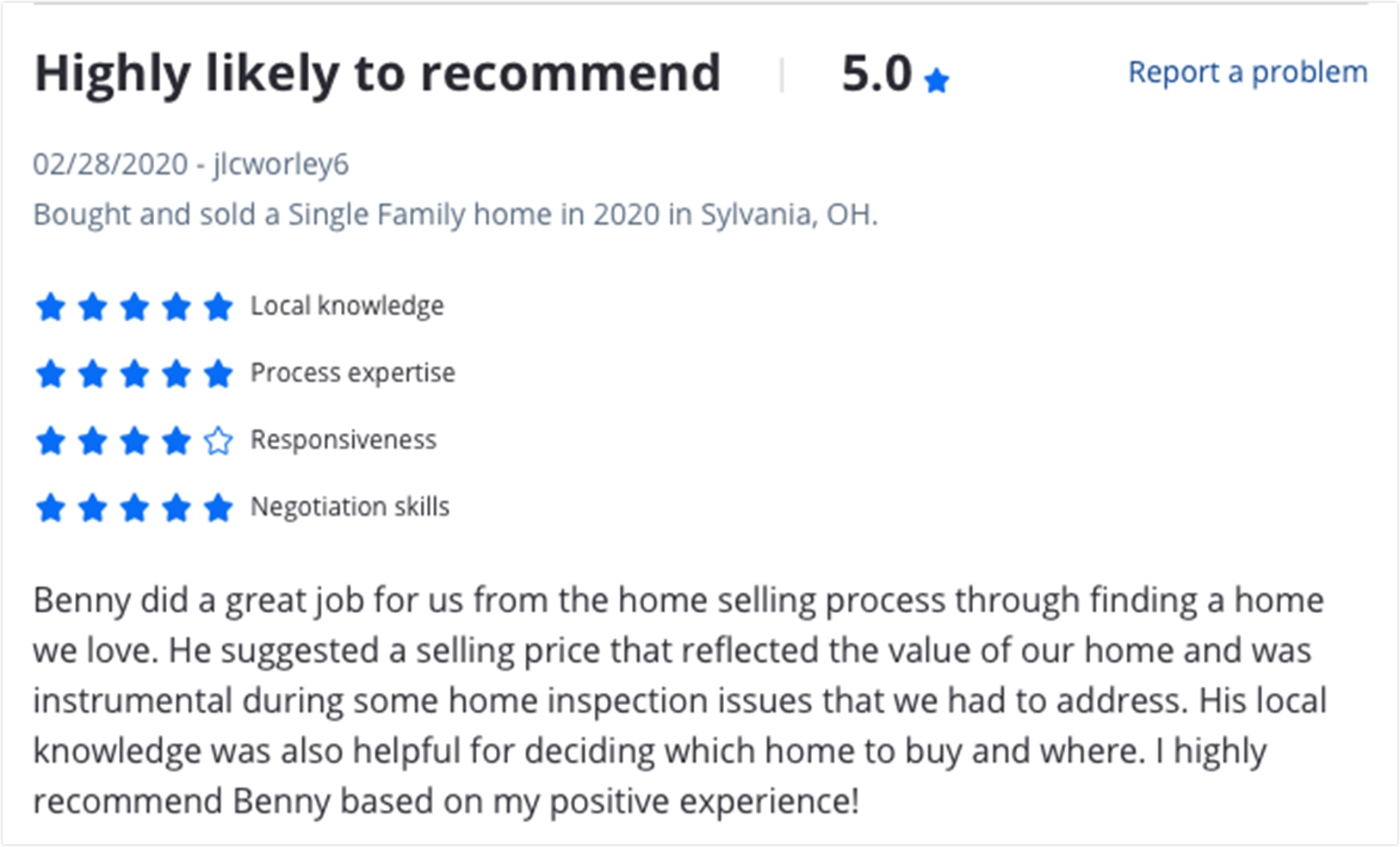This screenshot has width=1400, height=847.
Task: Click the Negotiation skills label
Action: (x=350, y=507)
